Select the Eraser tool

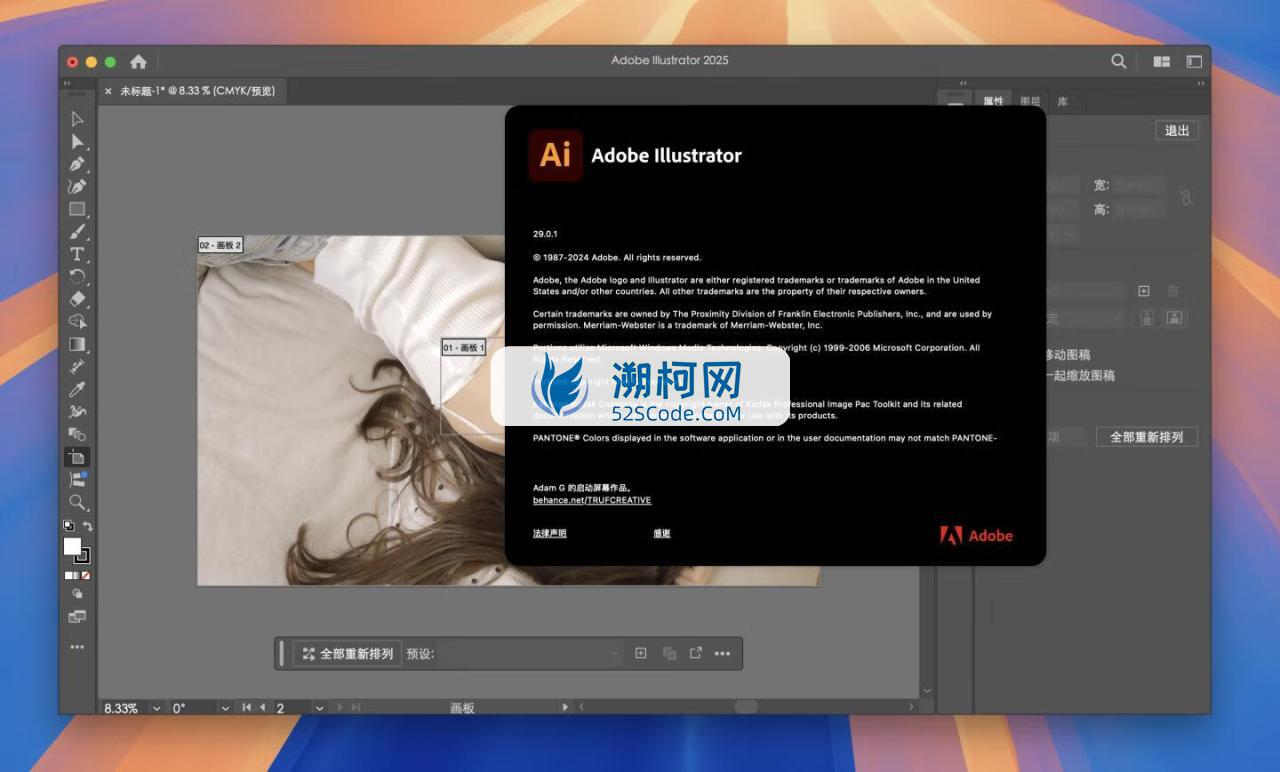(x=77, y=299)
